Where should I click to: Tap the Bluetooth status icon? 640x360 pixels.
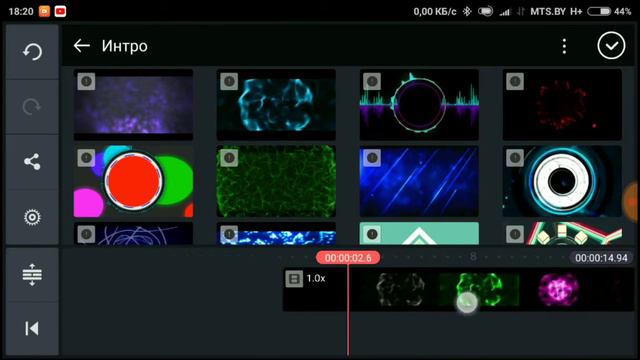(x=467, y=11)
